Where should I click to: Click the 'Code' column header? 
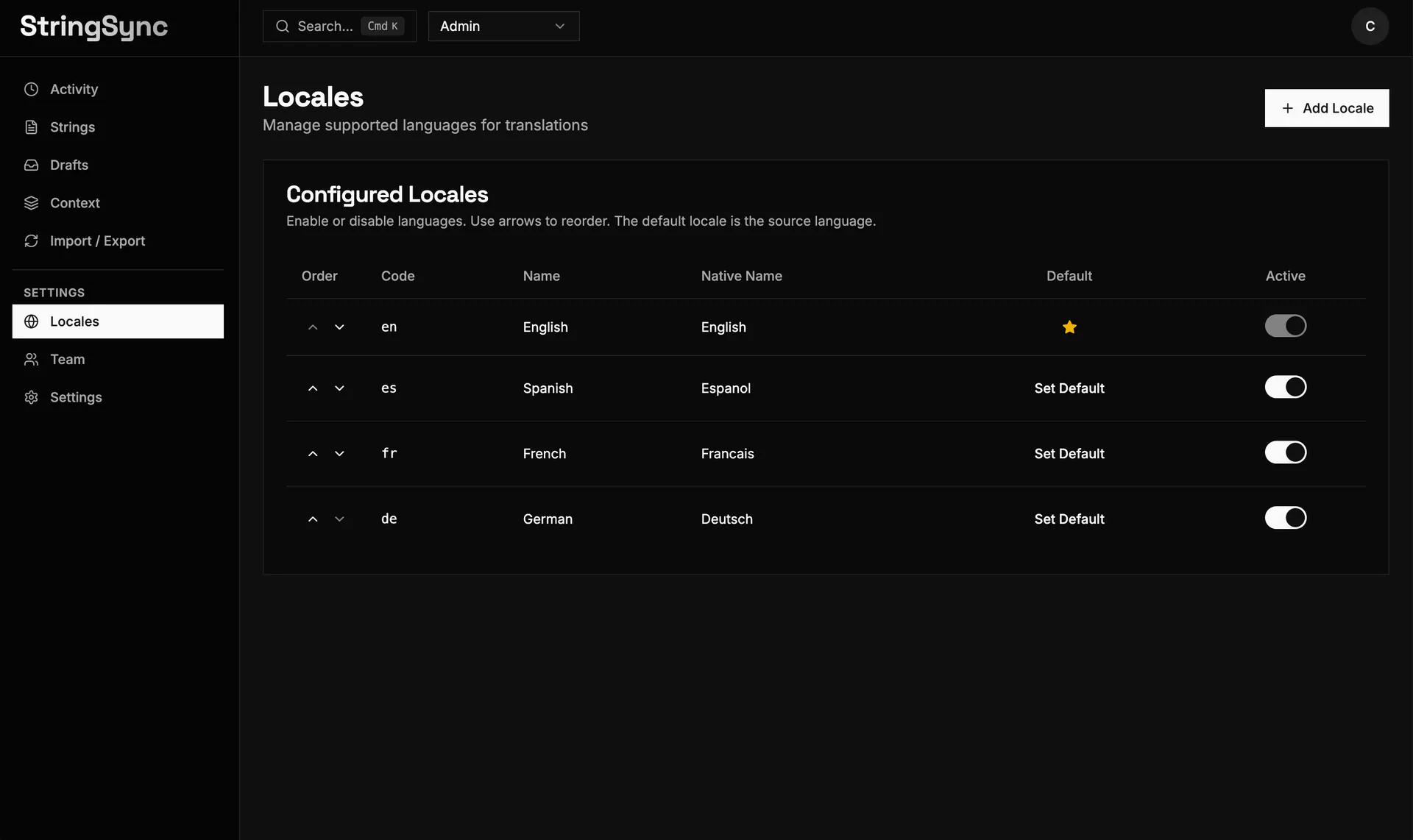point(397,277)
